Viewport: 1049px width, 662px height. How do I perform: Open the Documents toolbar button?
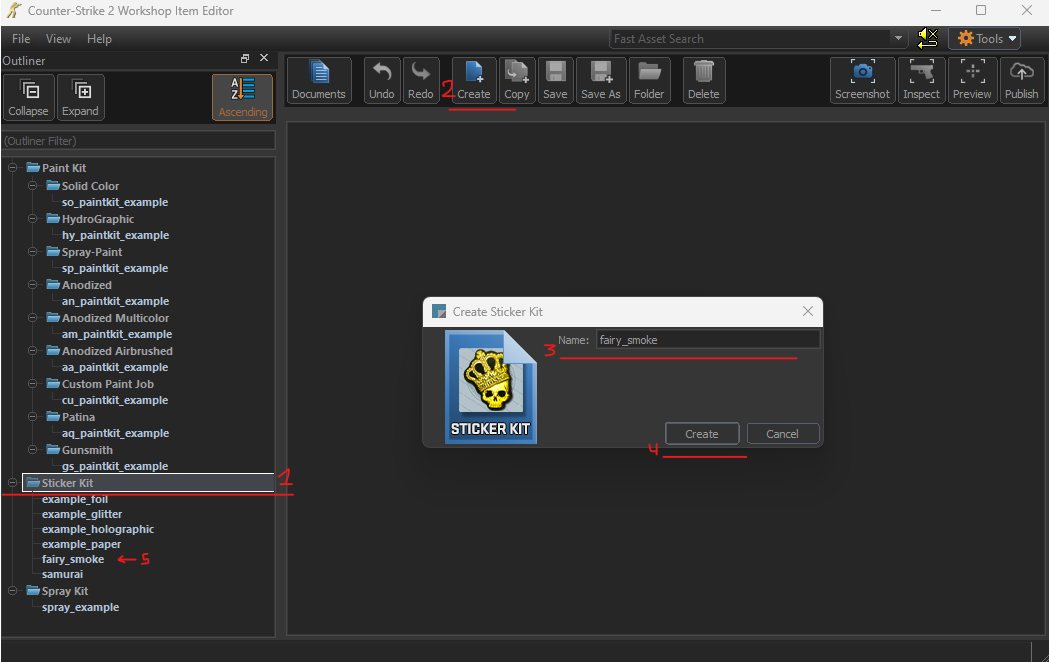click(x=319, y=80)
